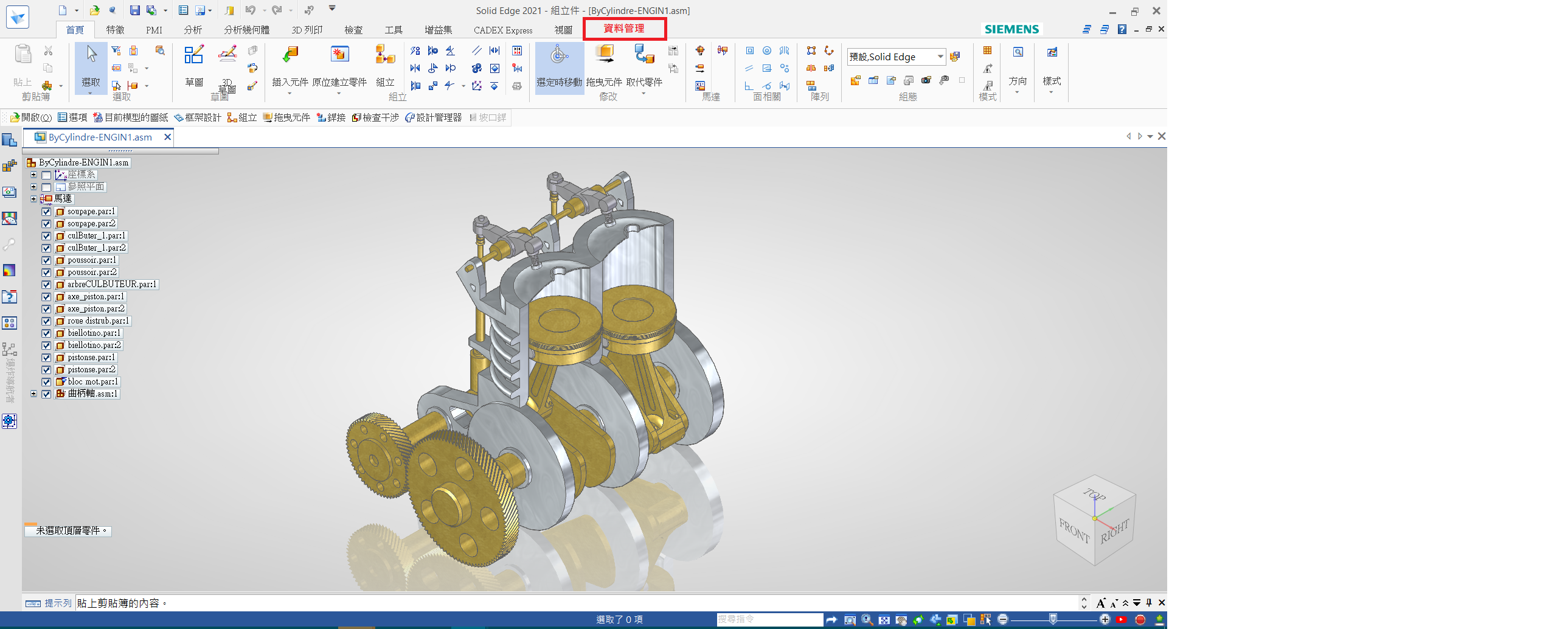
Task: Click the 檢查干涉 button
Action: coord(375,117)
